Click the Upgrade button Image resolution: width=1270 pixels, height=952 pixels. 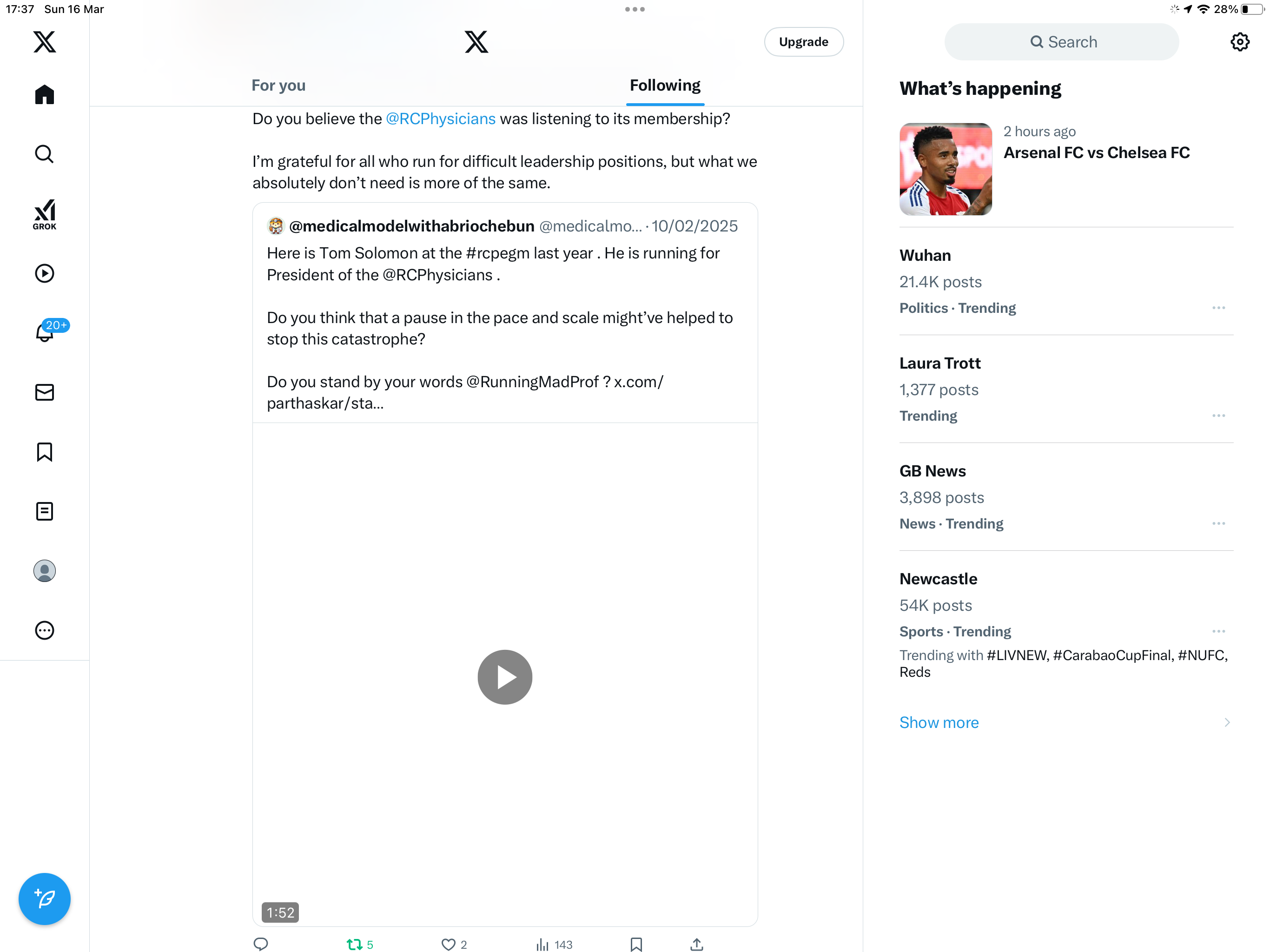803,42
